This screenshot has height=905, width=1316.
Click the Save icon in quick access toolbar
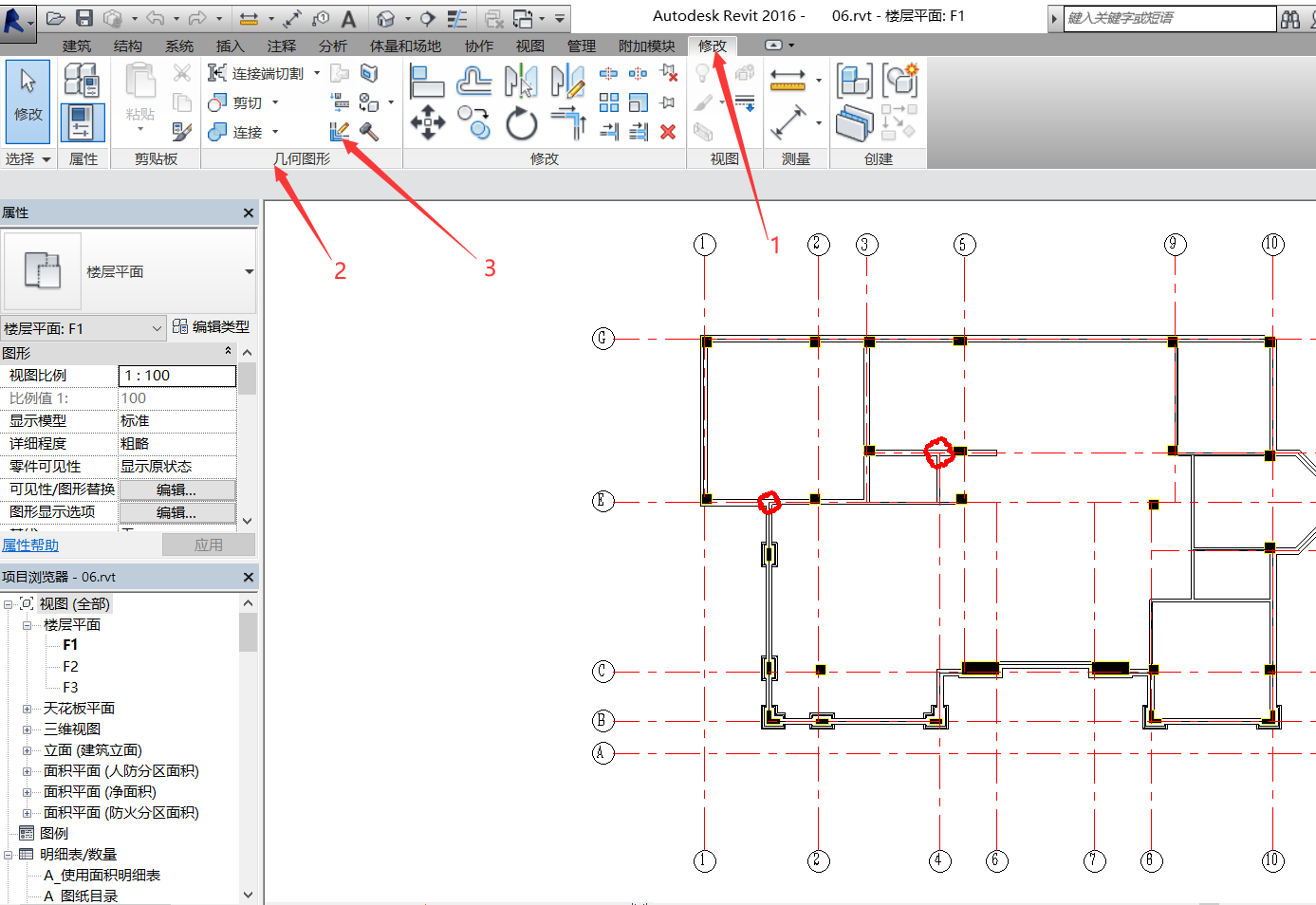tap(84, 18)
